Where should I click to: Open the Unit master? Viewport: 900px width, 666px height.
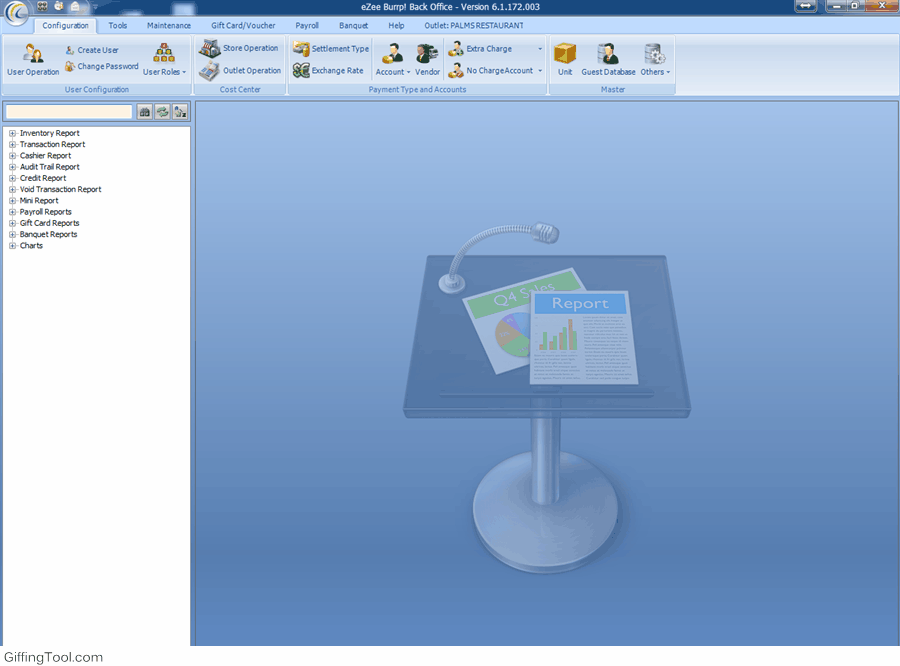565,60
